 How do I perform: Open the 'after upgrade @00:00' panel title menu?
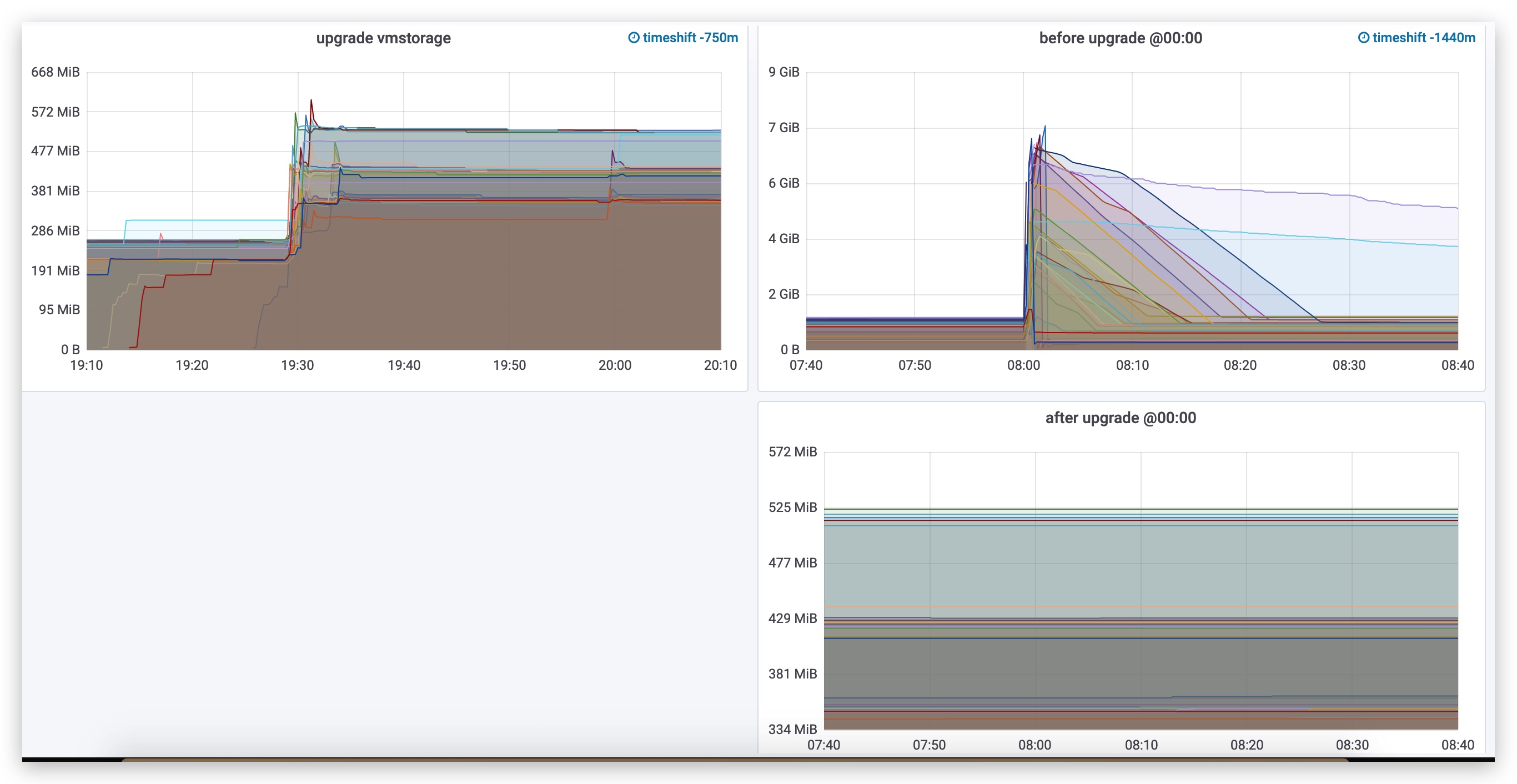click(x=1120, y=418)
